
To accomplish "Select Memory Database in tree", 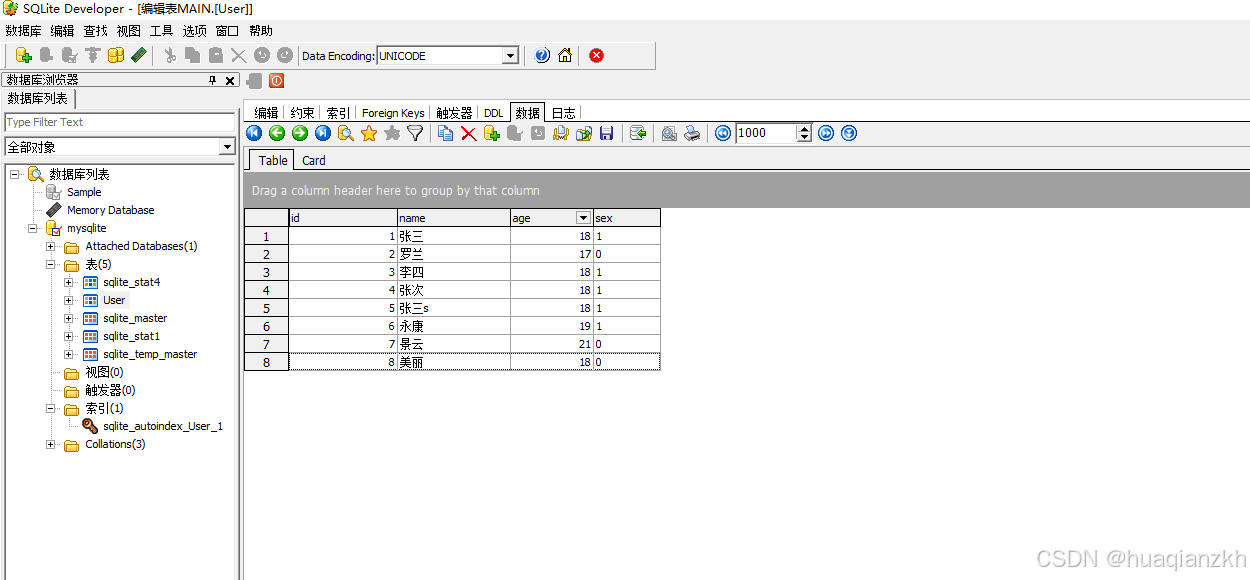I will click(110, 210).
